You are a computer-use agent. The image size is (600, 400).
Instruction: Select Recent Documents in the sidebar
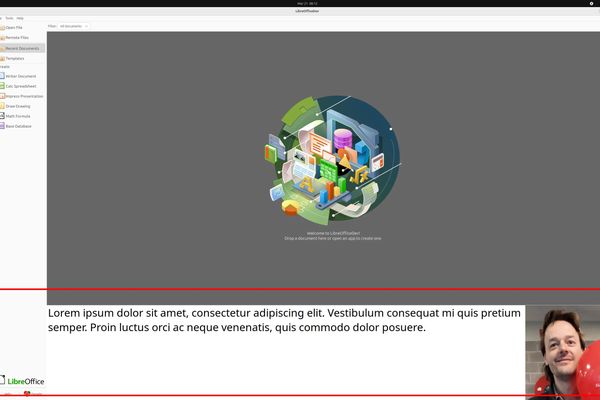[20, 48]
